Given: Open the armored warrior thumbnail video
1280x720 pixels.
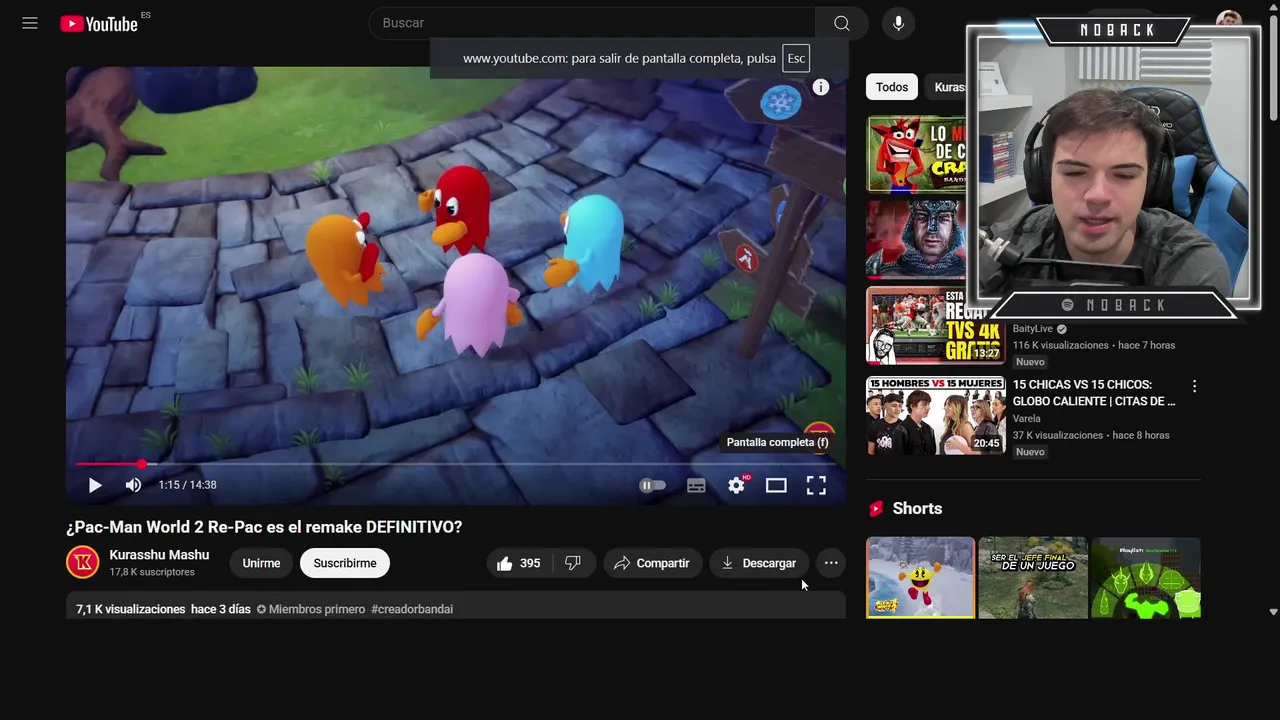Looking at the screenshot, I should (x=917, y=239).
